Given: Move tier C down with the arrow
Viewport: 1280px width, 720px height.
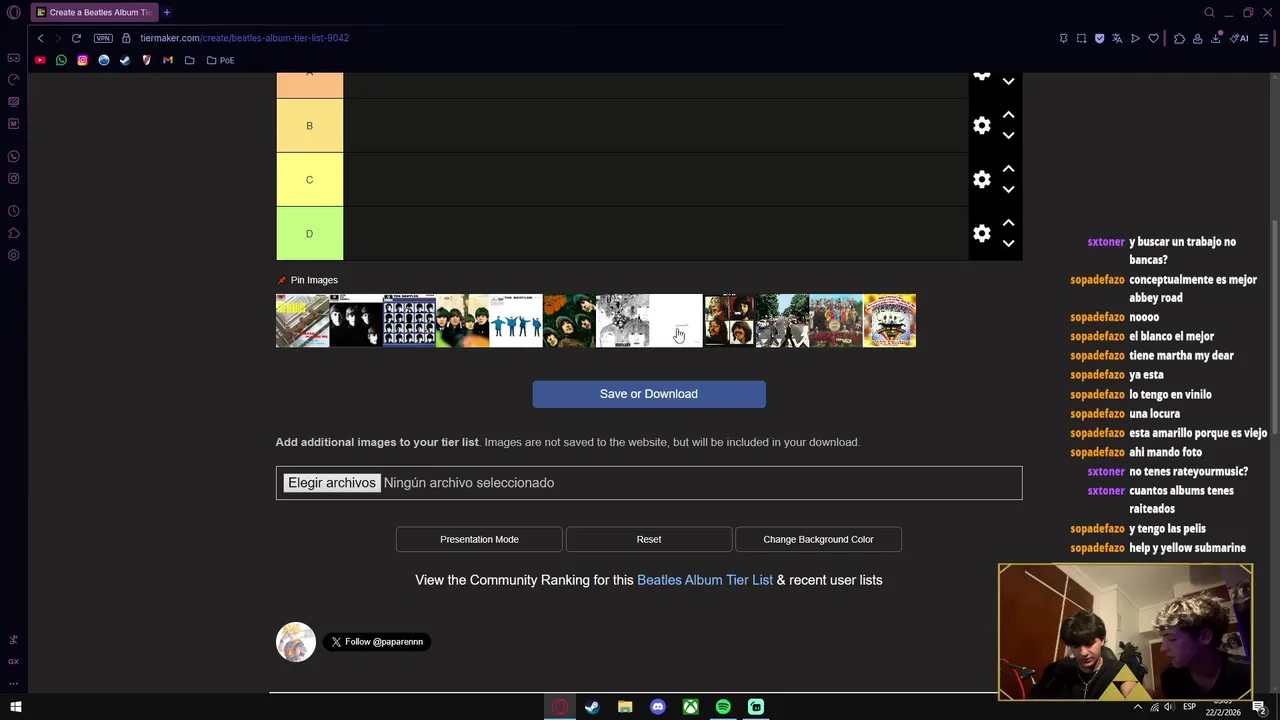Looking at the screenshot, I should [x=1008, y=190].
